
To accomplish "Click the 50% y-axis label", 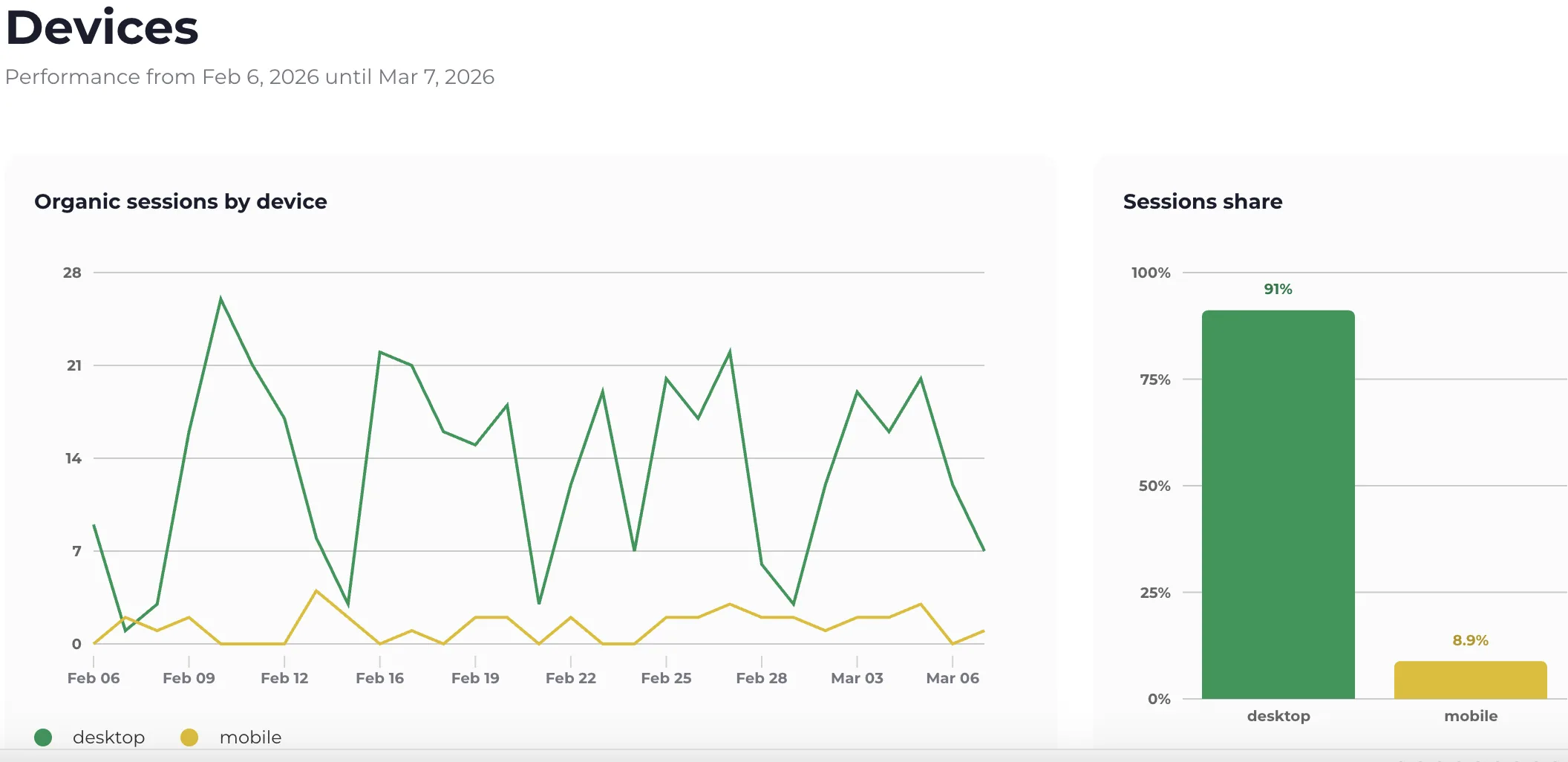I will click(x=1154, y=486).
